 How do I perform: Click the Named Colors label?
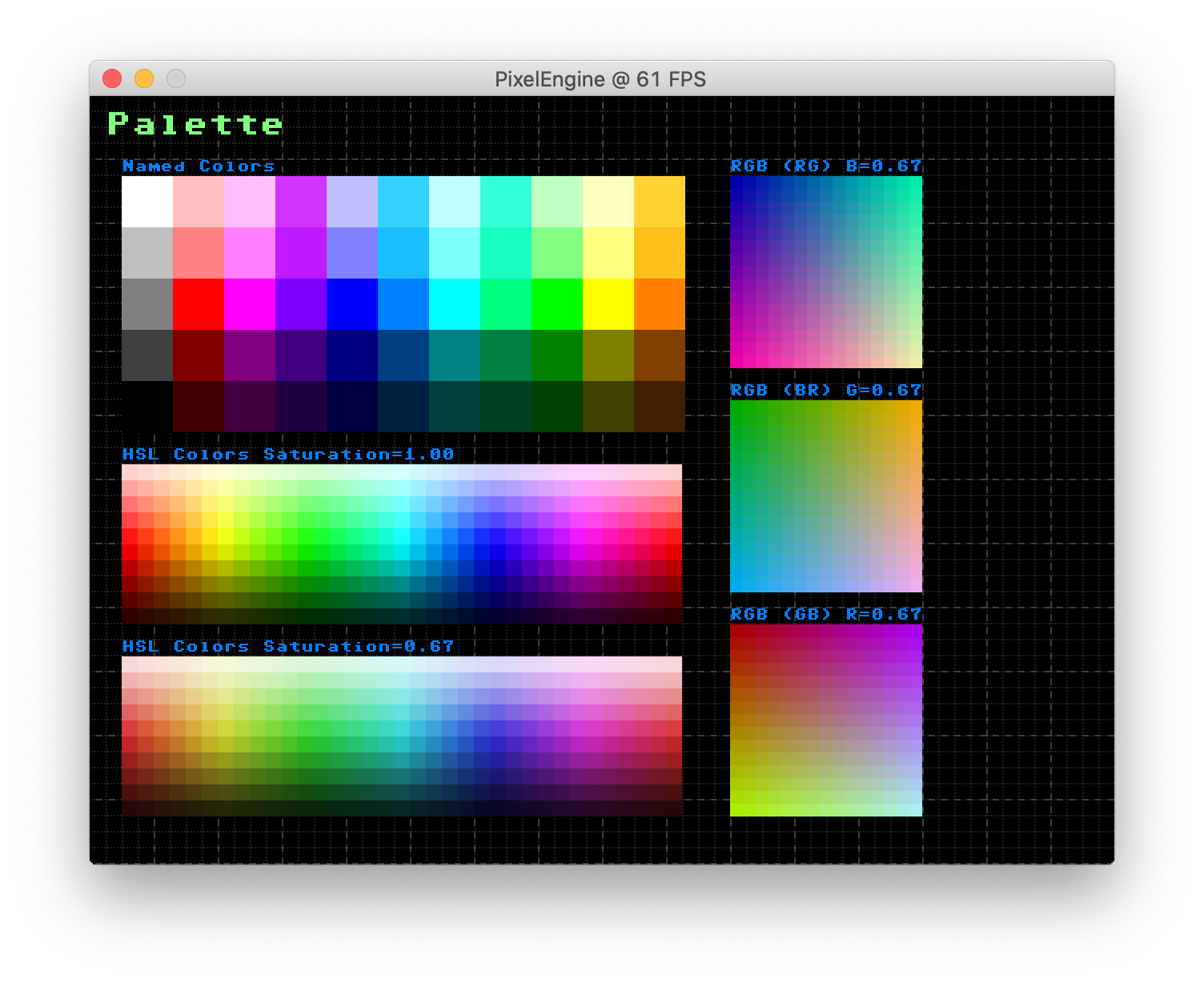pos(198,166)
